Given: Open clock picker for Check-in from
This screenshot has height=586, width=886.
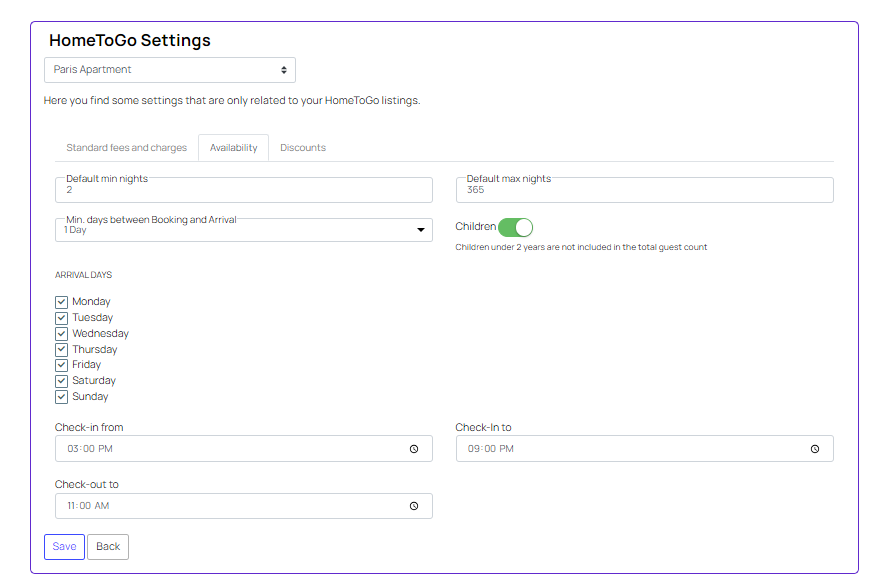Looking at the screenshot, I should [414, 449].
